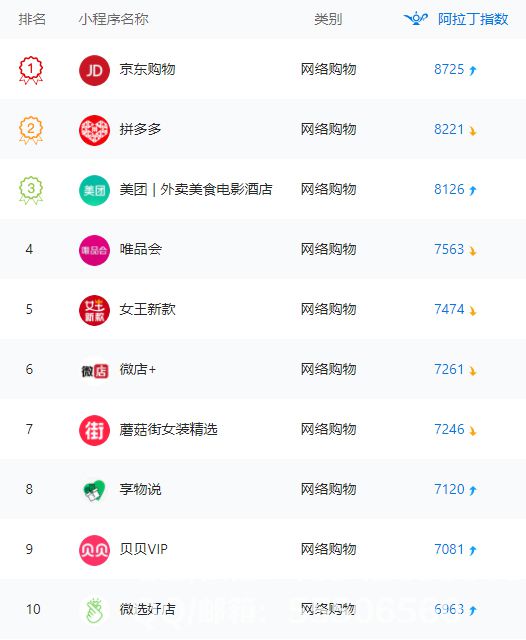Viewport: 526px width, 640px height.
Task: Select the 8725 index value
Action: (x=449, y=69)
